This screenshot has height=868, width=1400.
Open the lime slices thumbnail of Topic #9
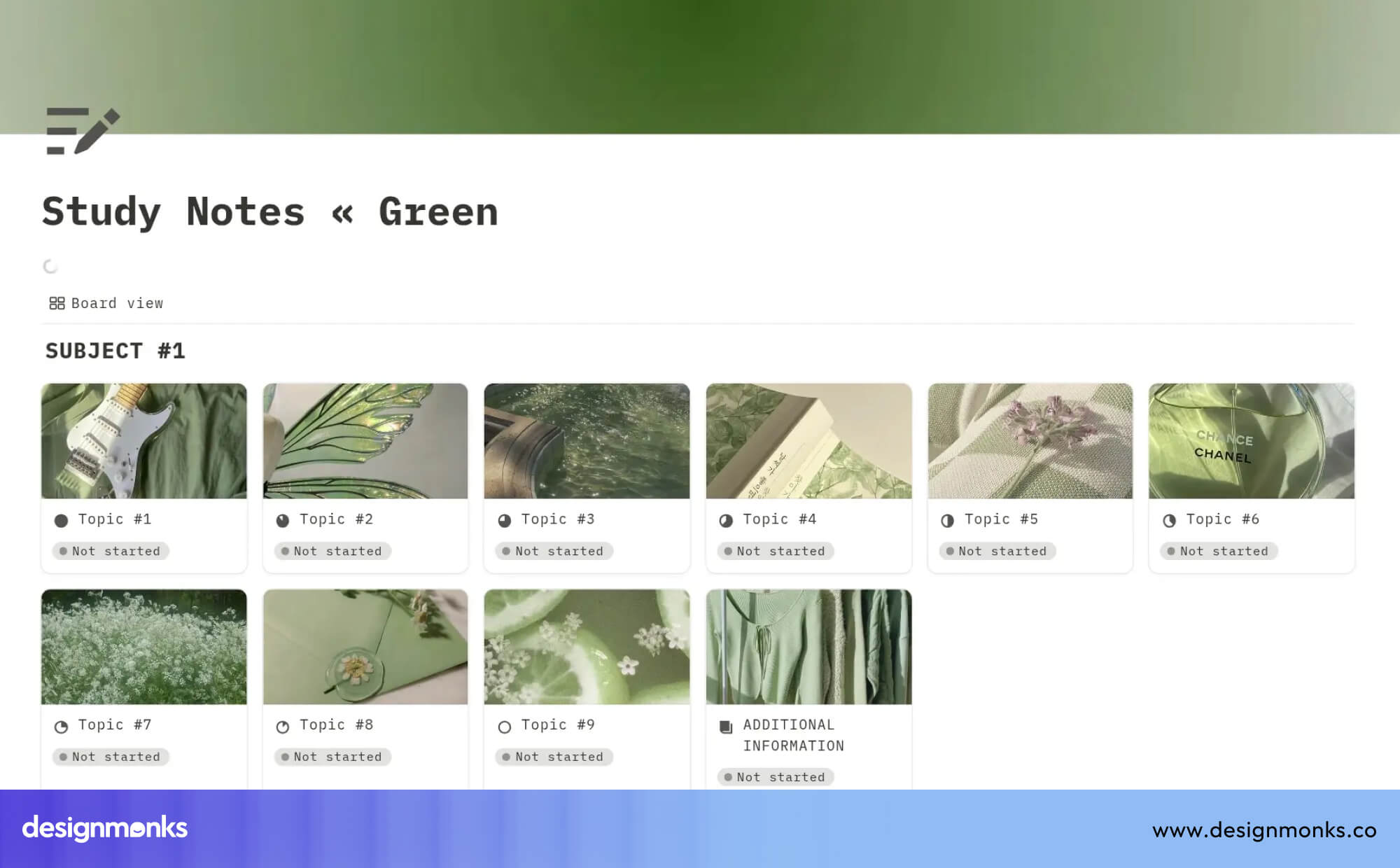[587, 647]
